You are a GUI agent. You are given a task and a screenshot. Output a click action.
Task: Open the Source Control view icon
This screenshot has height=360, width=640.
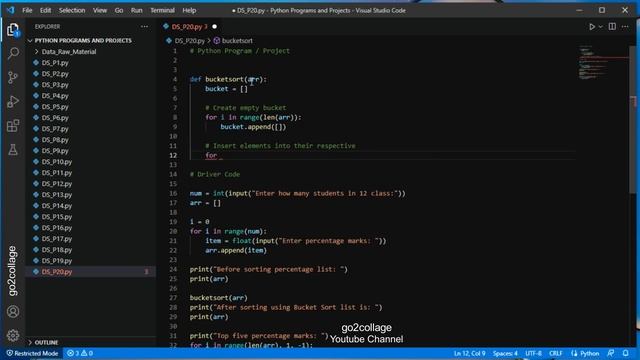[x=13, y=77]
